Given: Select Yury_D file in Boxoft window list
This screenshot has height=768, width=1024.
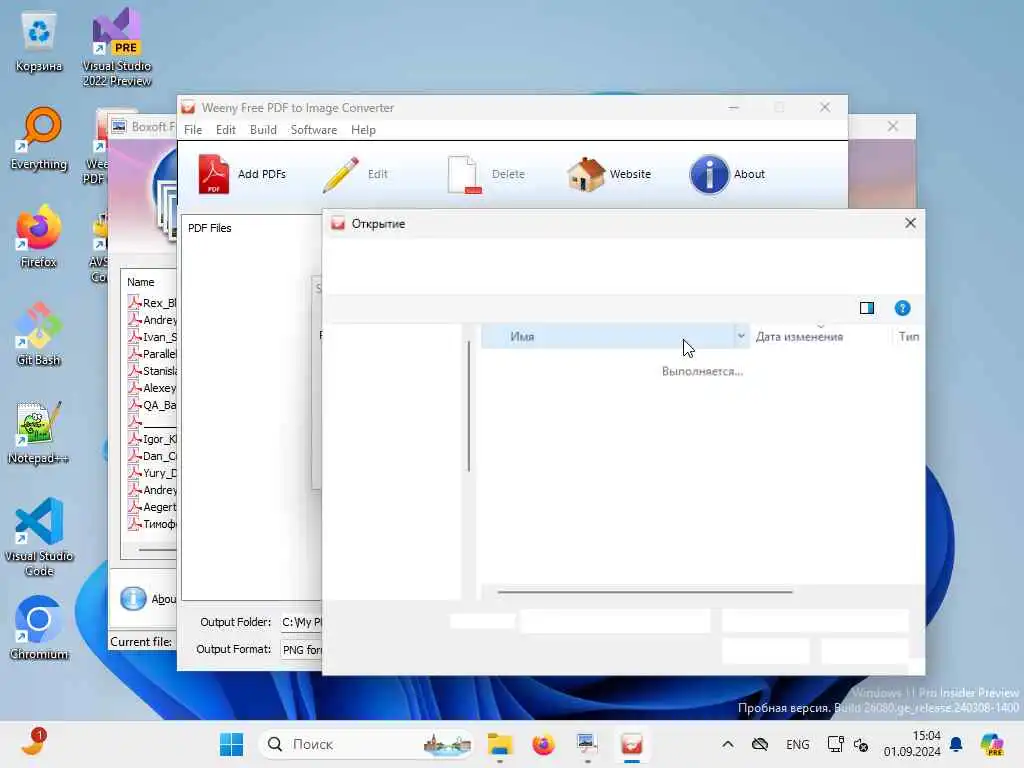Looking at the screenshot, I should pyautogui.click(x=152, y=473).
